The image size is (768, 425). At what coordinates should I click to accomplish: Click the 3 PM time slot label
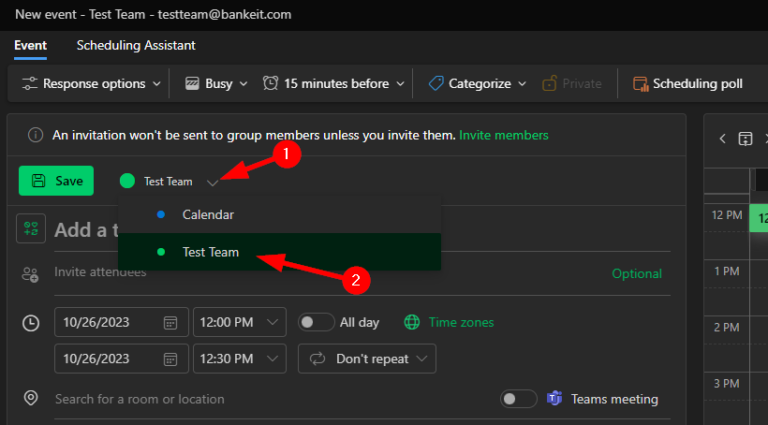(726, 383)
